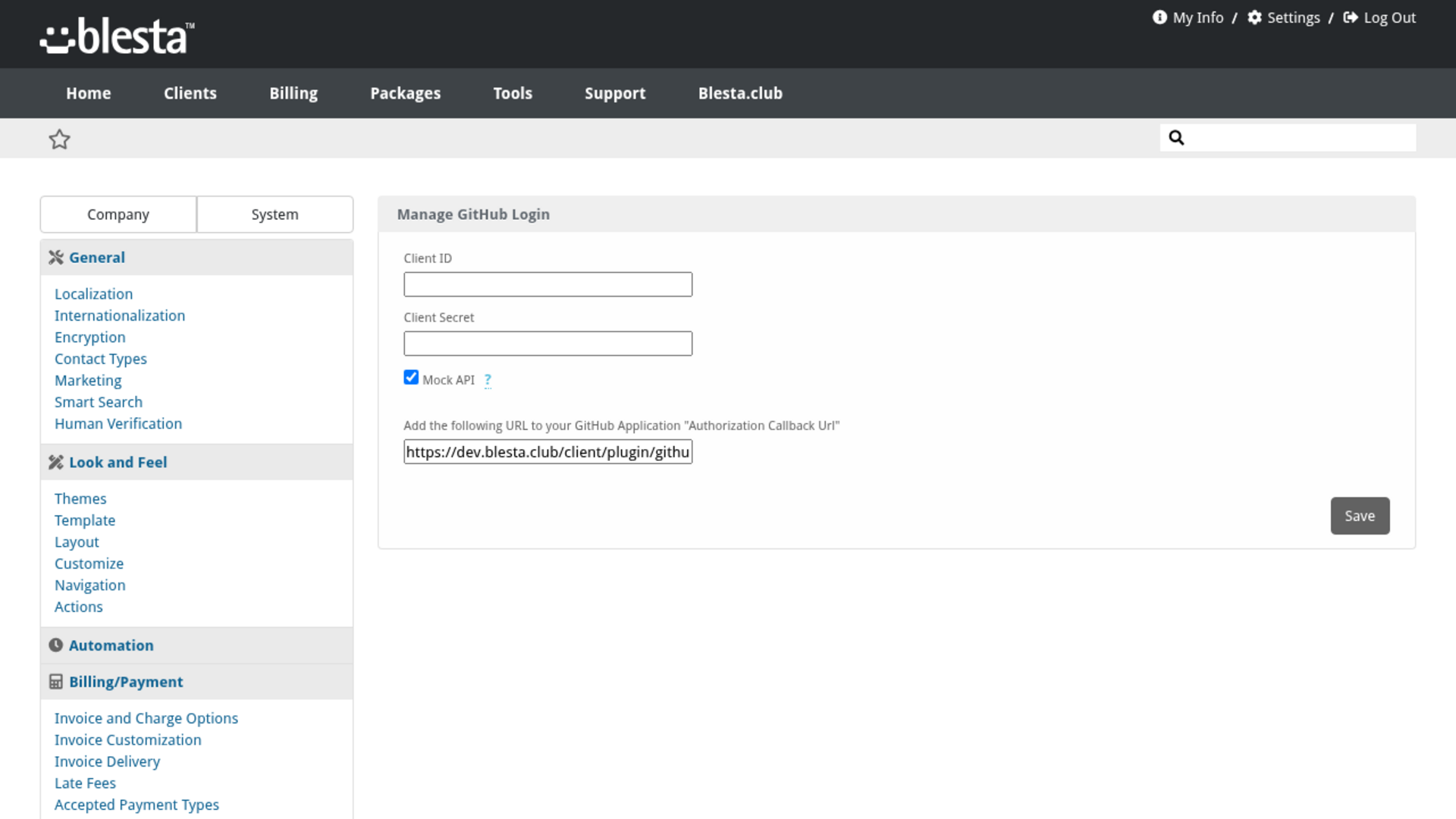Open the Actions link

(79, 607)
